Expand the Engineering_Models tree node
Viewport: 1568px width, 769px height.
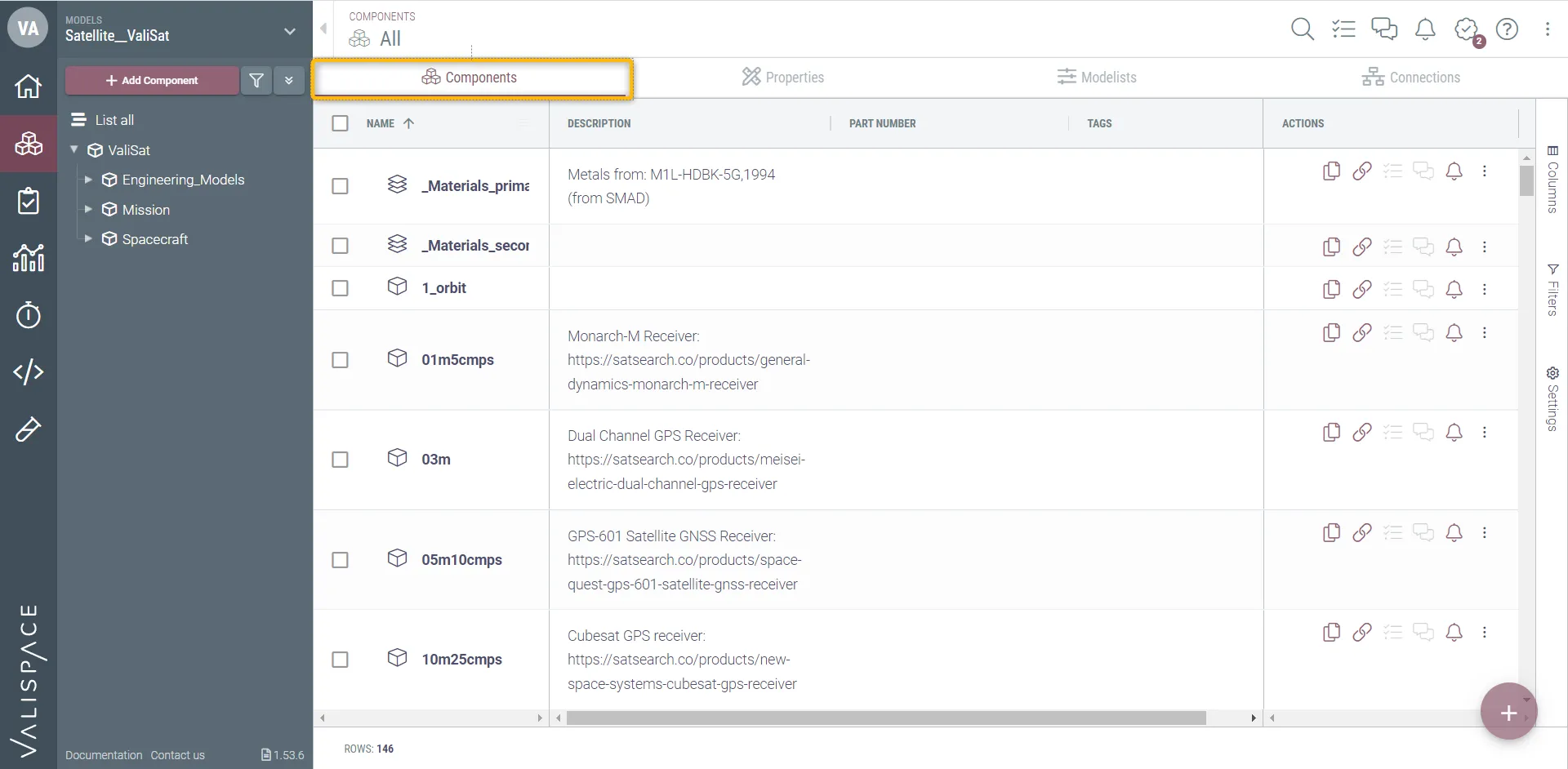point(88,180)
